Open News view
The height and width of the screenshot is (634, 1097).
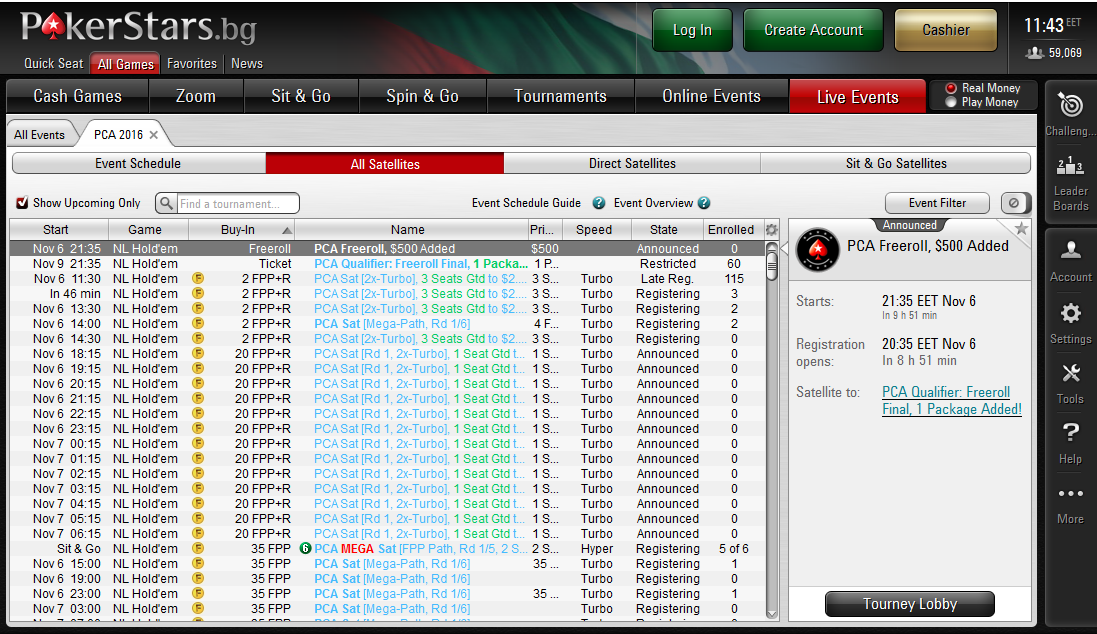247,63
